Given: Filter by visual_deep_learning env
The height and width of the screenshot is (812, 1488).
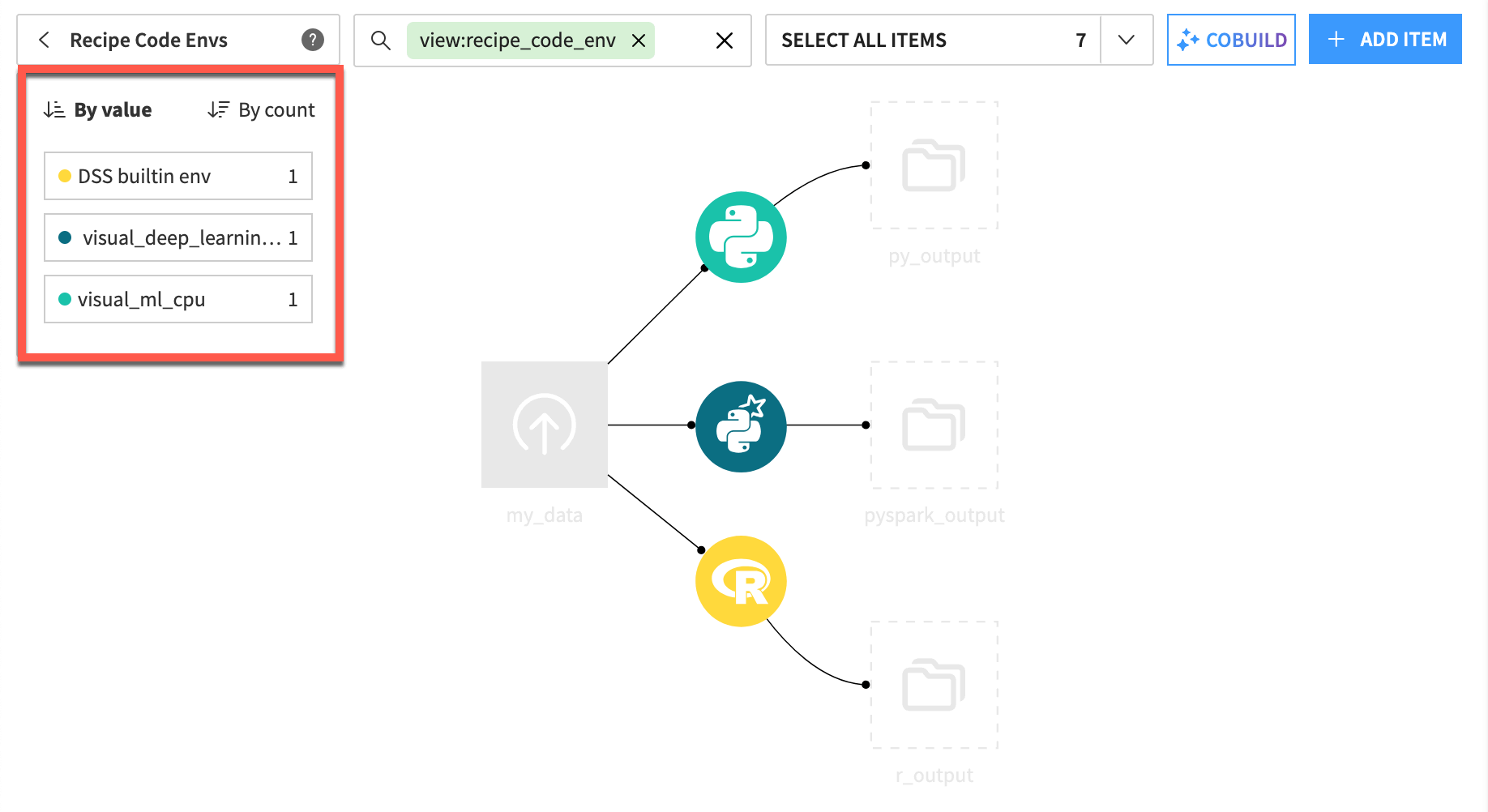Looking at the screenshot, I should (x=178, y=237).
